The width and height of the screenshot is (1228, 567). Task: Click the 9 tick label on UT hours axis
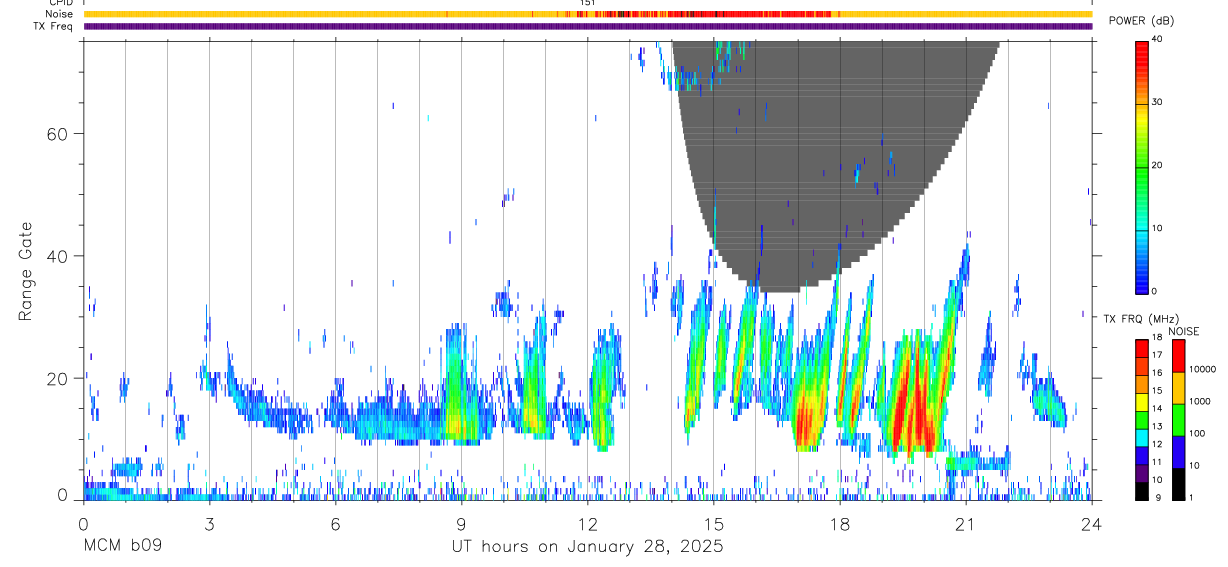(x=461, y=523)
